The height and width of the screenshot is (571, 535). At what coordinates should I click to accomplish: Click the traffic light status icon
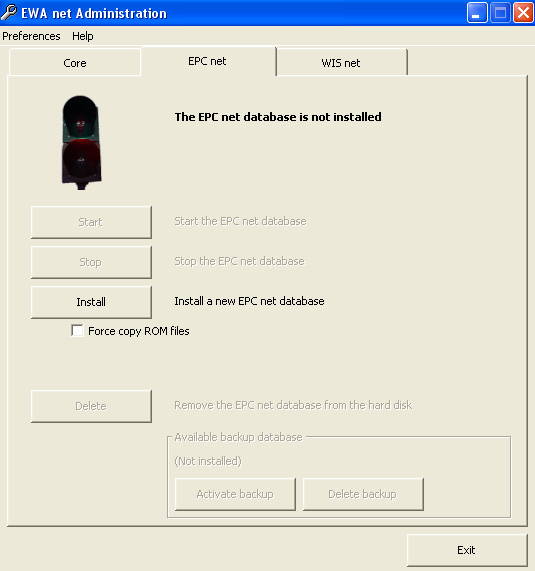(81, 142)
